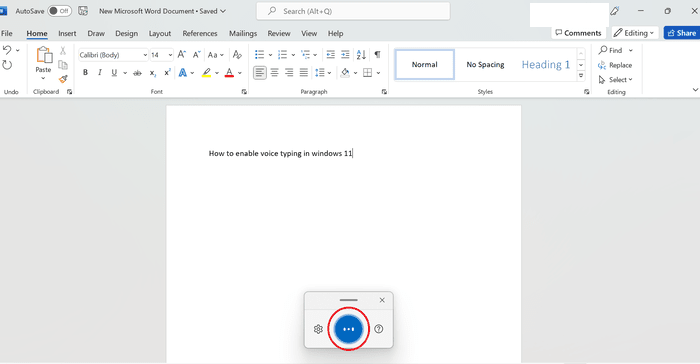
Task: Justify the paragraph text
Action: click(304, 72)
